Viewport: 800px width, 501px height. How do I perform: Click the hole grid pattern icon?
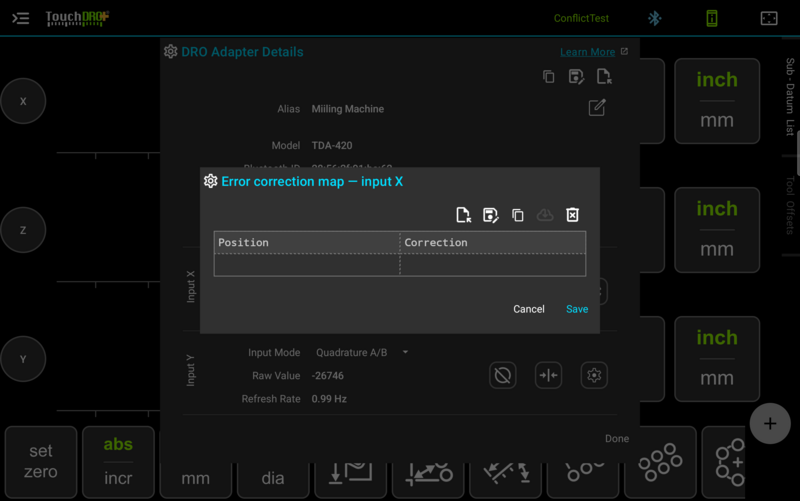pos(660,462)
